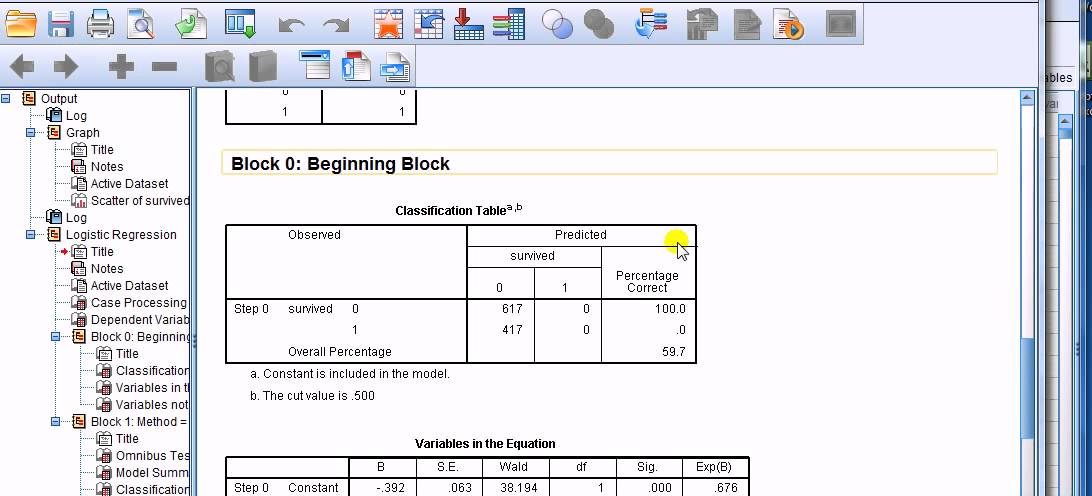The height and width of the screenshot is (496, 1092).
Task: Click the 38.194 Wald value cell
Action: click(x=519, y=488)
